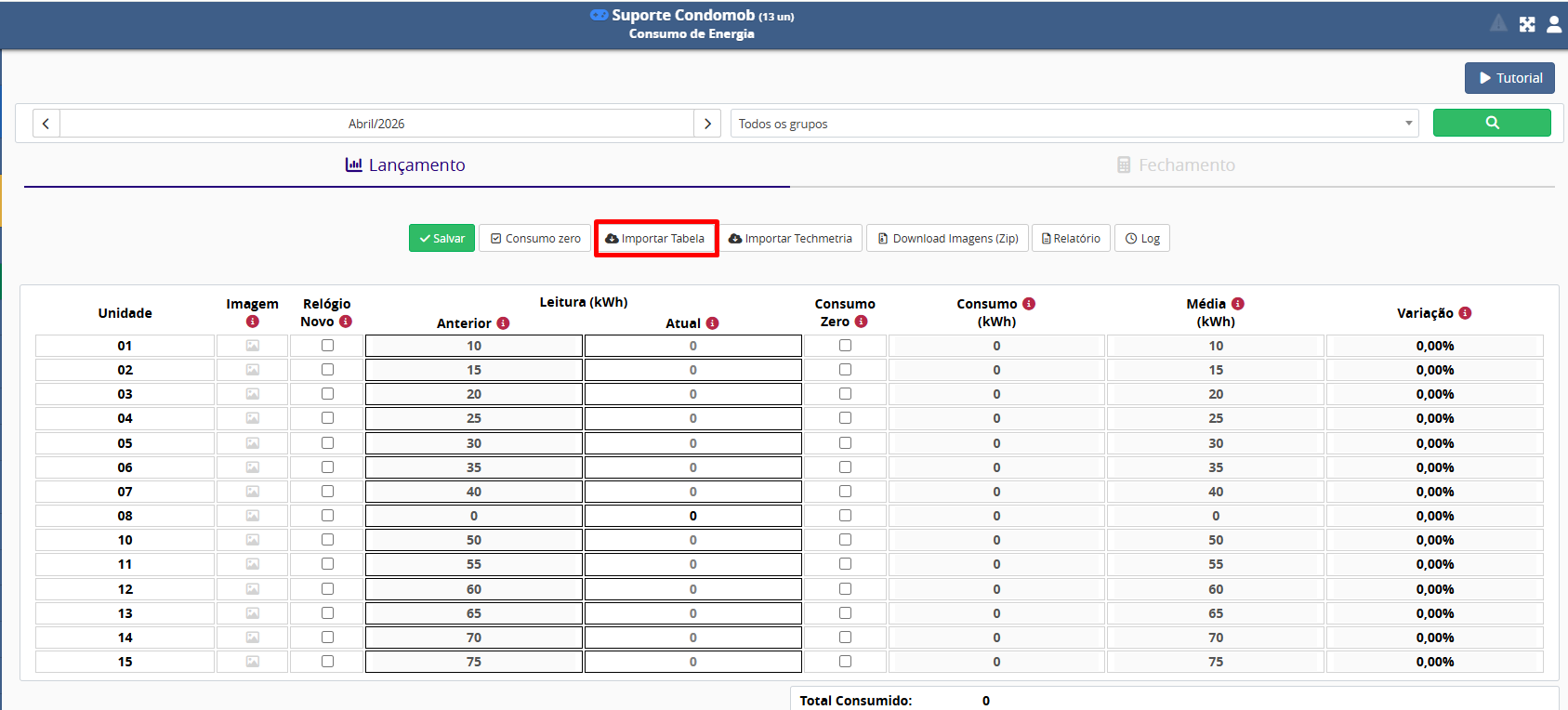Click info icon next to Imagem header
This screenshot has width=1568, height=710.
point(252,322)
